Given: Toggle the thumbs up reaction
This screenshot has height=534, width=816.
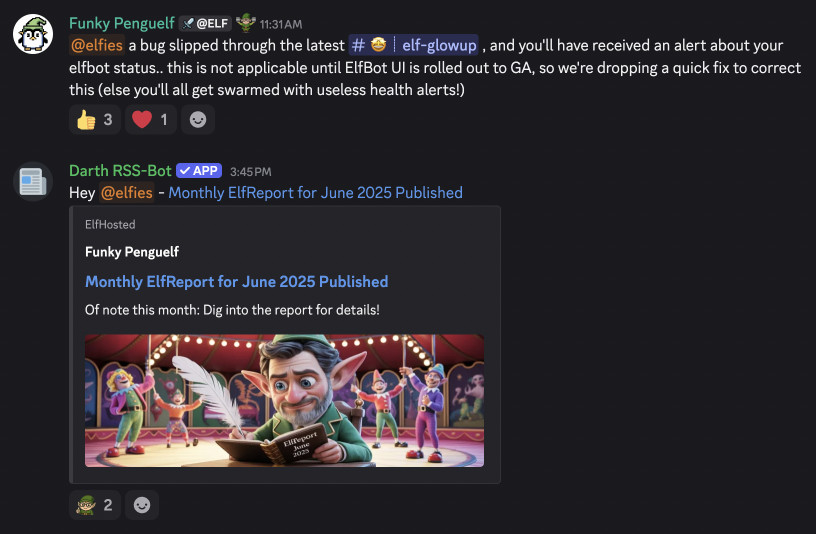Looking at the screenshot, I should tap(95, 120).
